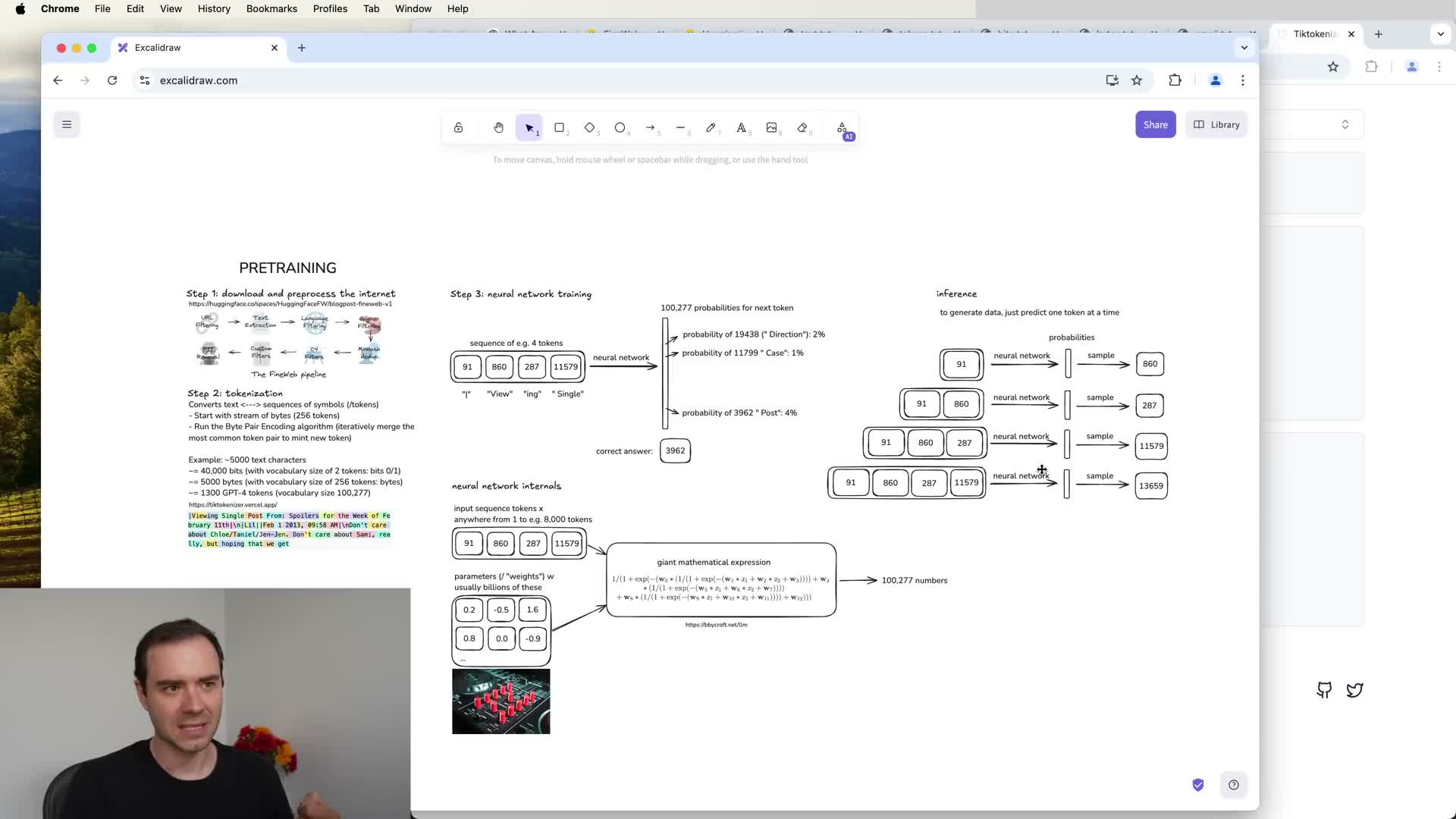1456x819 pixels.
Task: Select the Rectangle shape tool
Action: pos(559,127)
